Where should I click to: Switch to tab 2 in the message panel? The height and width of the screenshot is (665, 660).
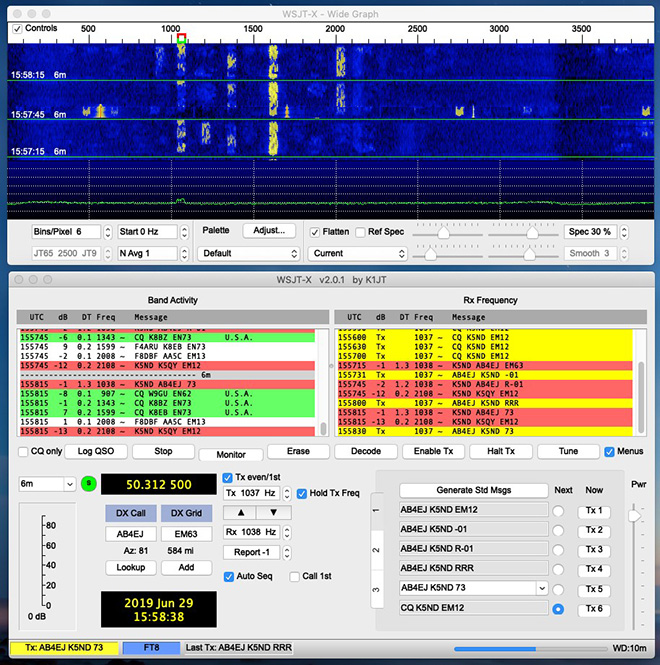tap(376, 549)
